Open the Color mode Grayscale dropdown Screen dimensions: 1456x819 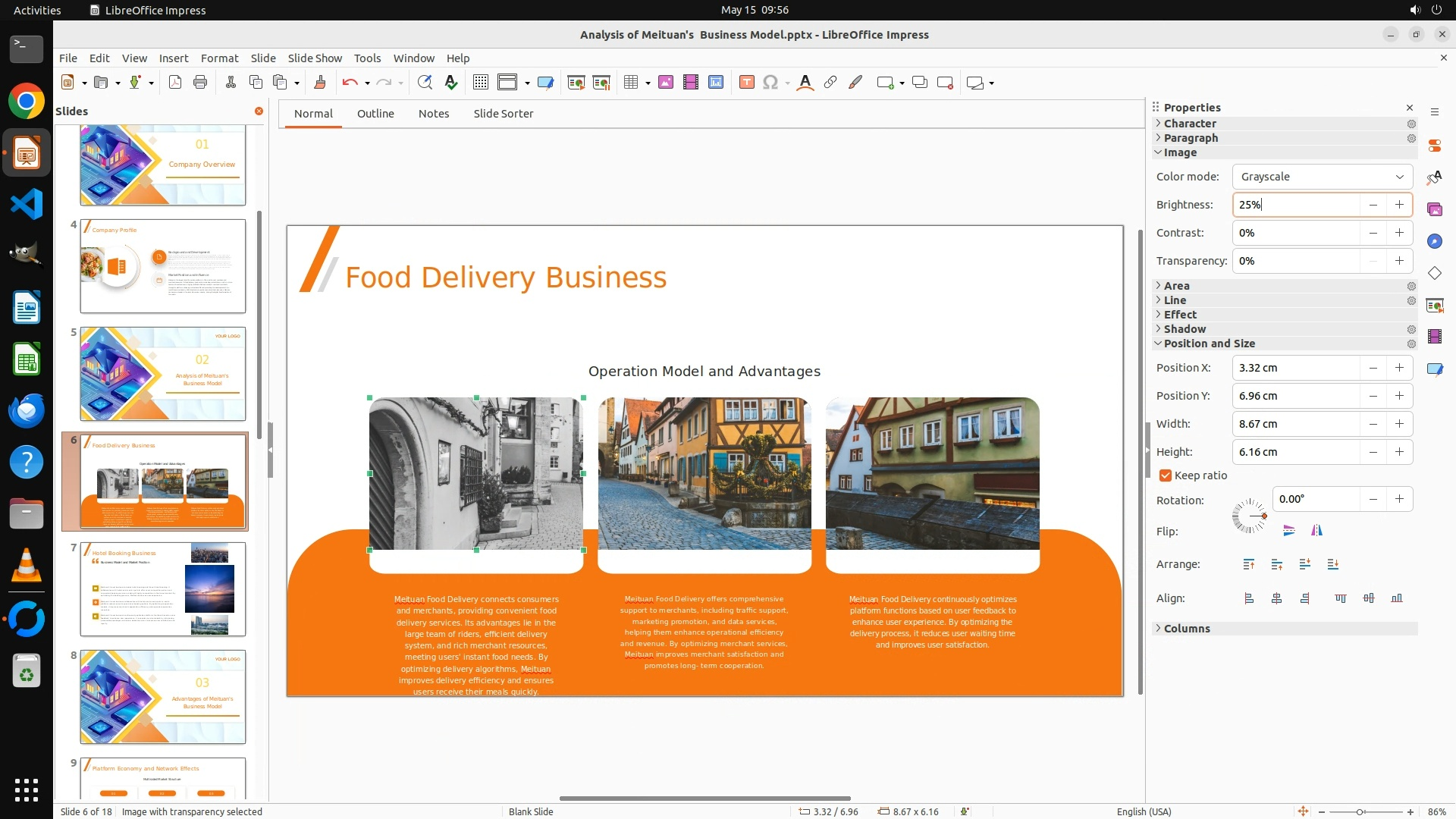[x=1322, y=177]
